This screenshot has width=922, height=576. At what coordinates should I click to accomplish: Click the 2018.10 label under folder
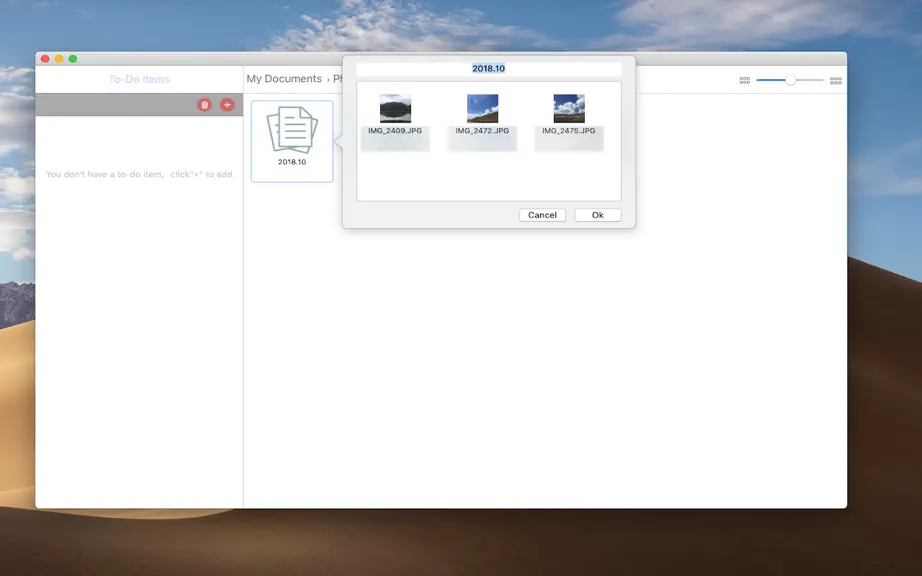(x=292, y=162)
